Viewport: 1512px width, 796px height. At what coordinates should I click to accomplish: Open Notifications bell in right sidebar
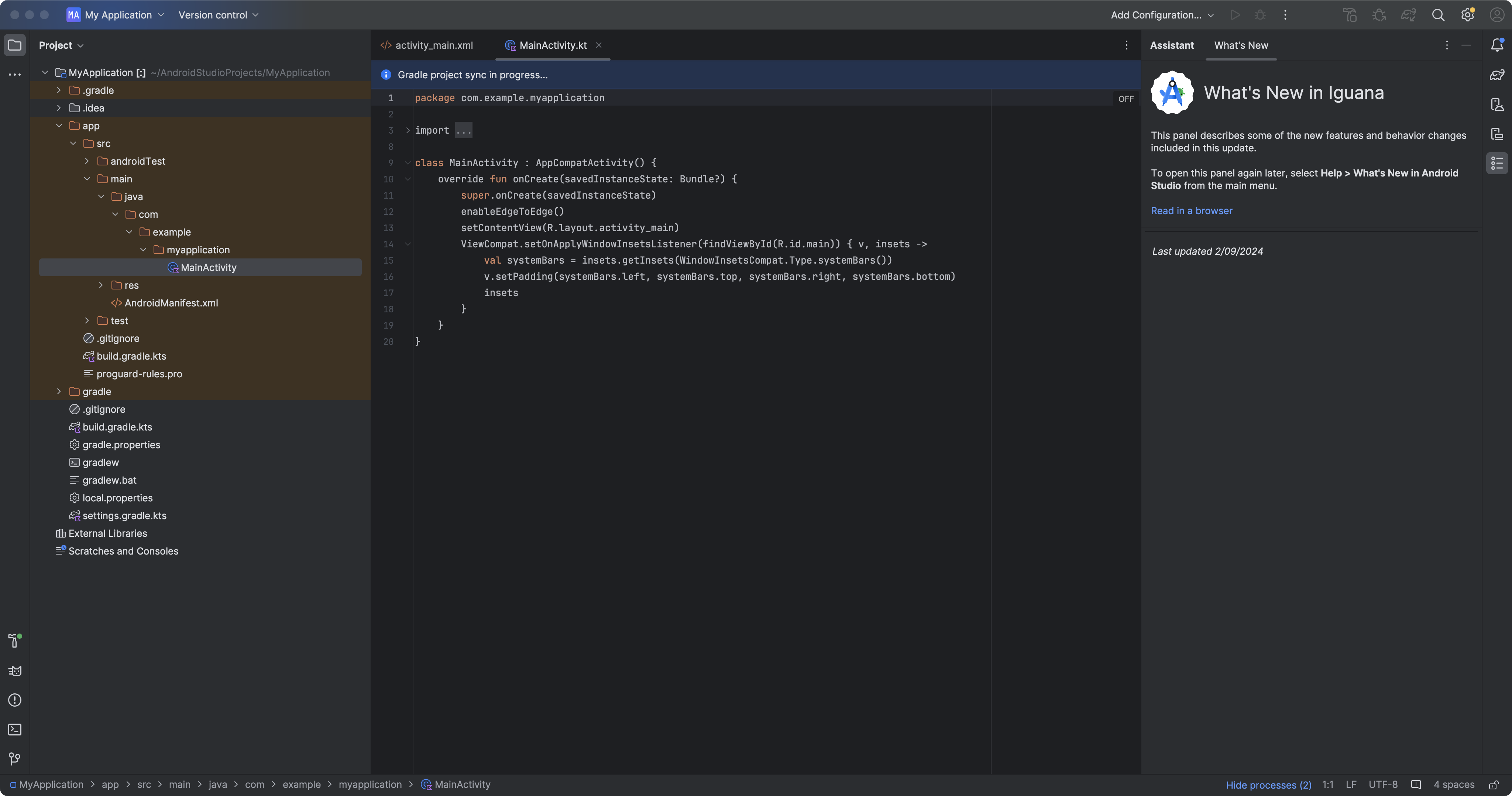(1497, 45)
